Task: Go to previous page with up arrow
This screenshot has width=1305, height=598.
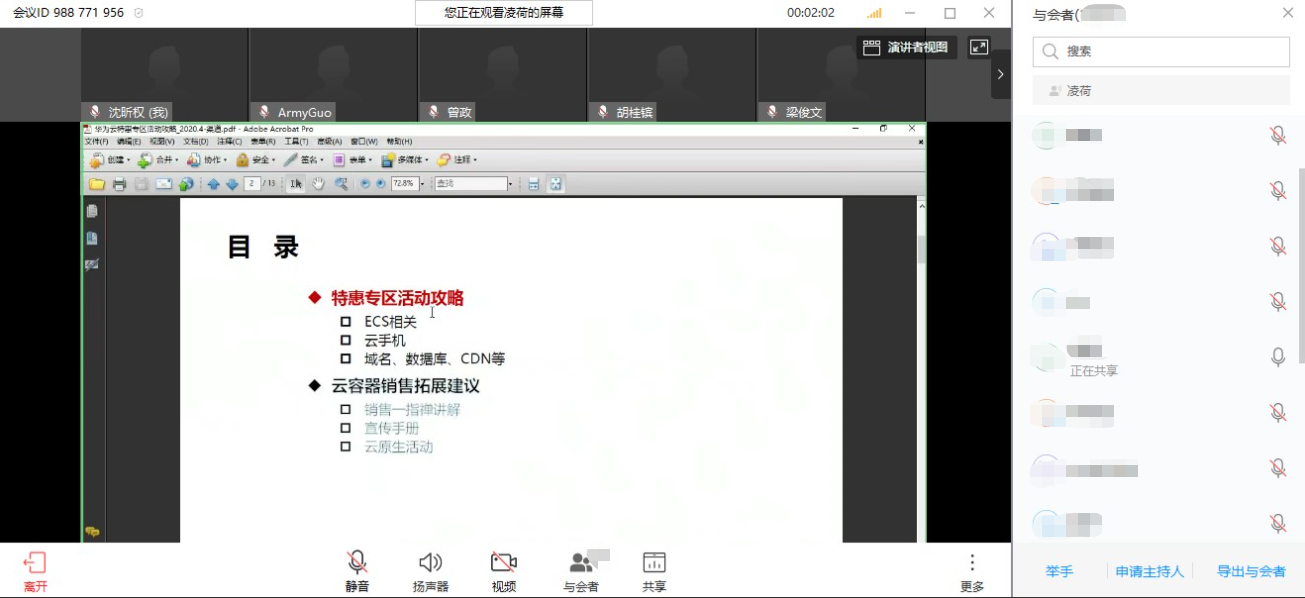Action: pos(213,184)
